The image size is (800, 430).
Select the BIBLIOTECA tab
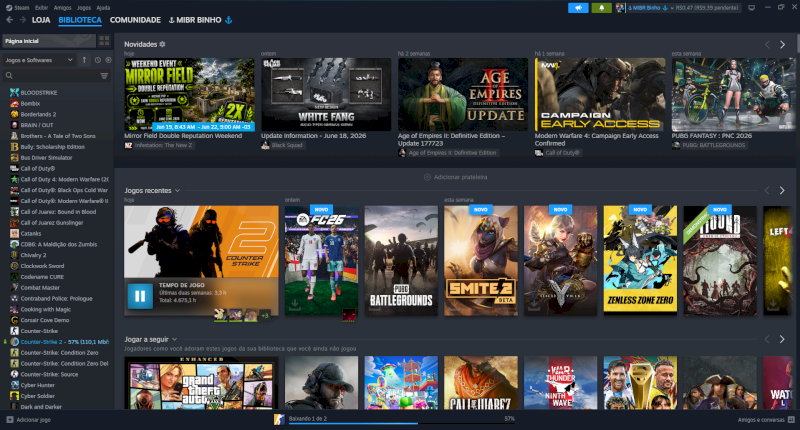point(80,20)
